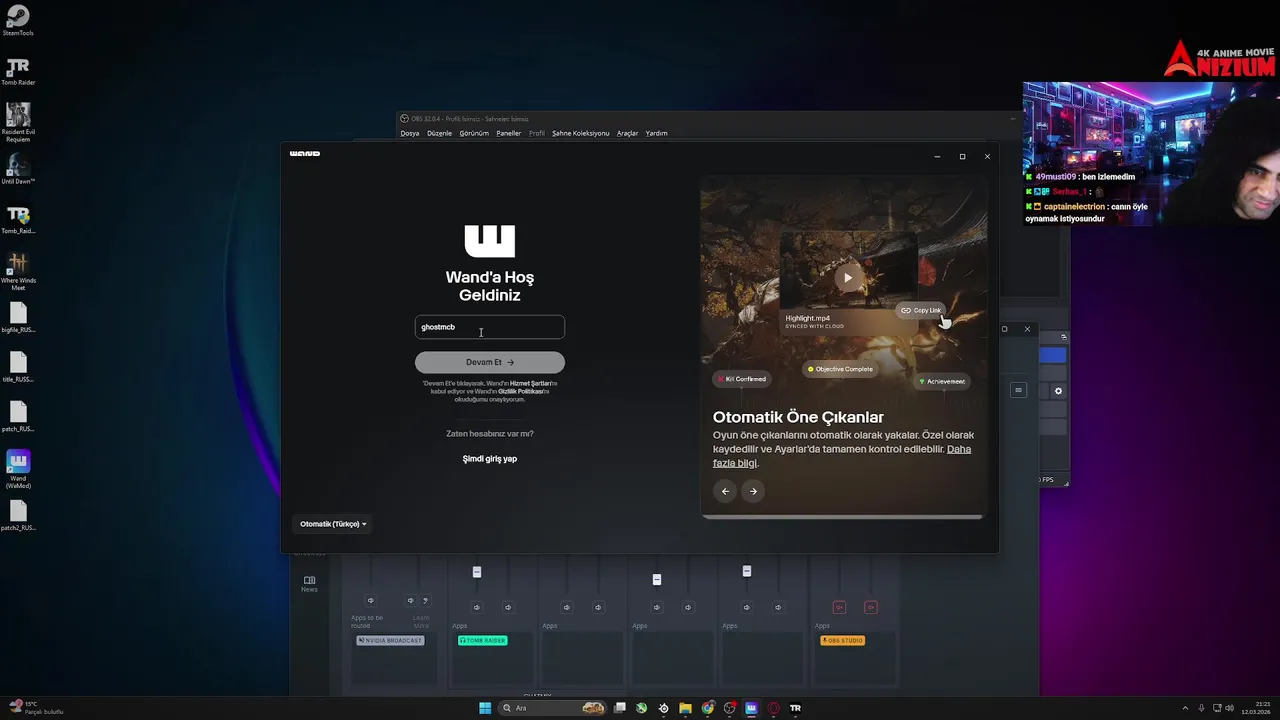Open the Hizmet Şartları terms link

click(x=532, y=383)
